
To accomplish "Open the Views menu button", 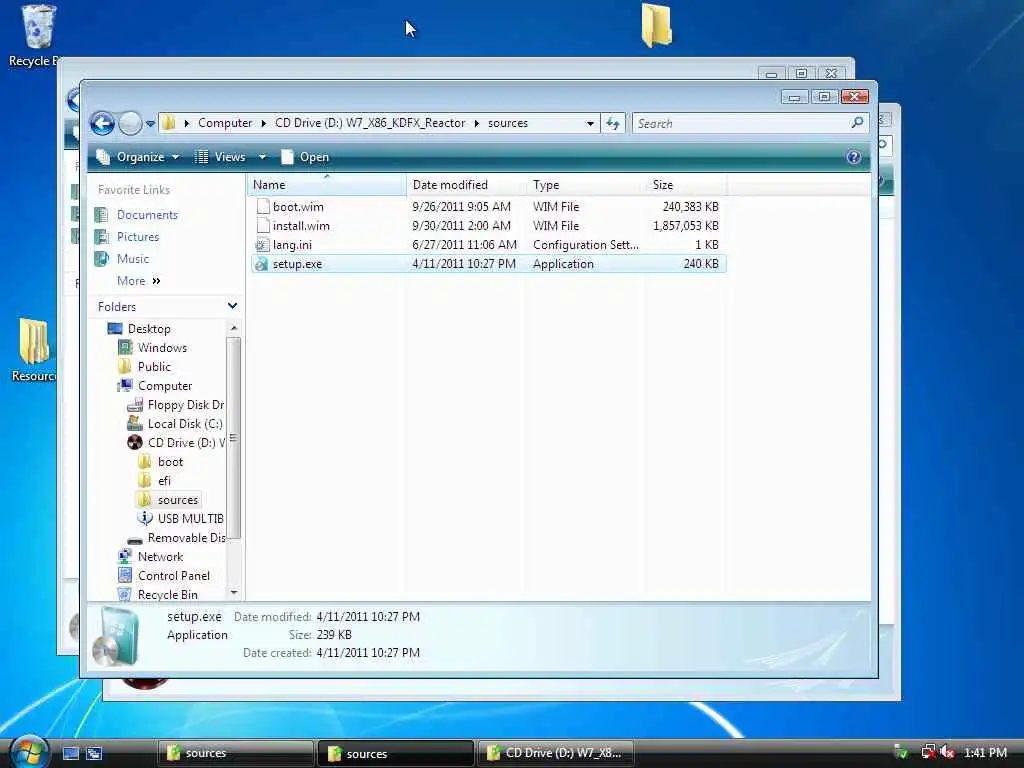I will point(221,157).
